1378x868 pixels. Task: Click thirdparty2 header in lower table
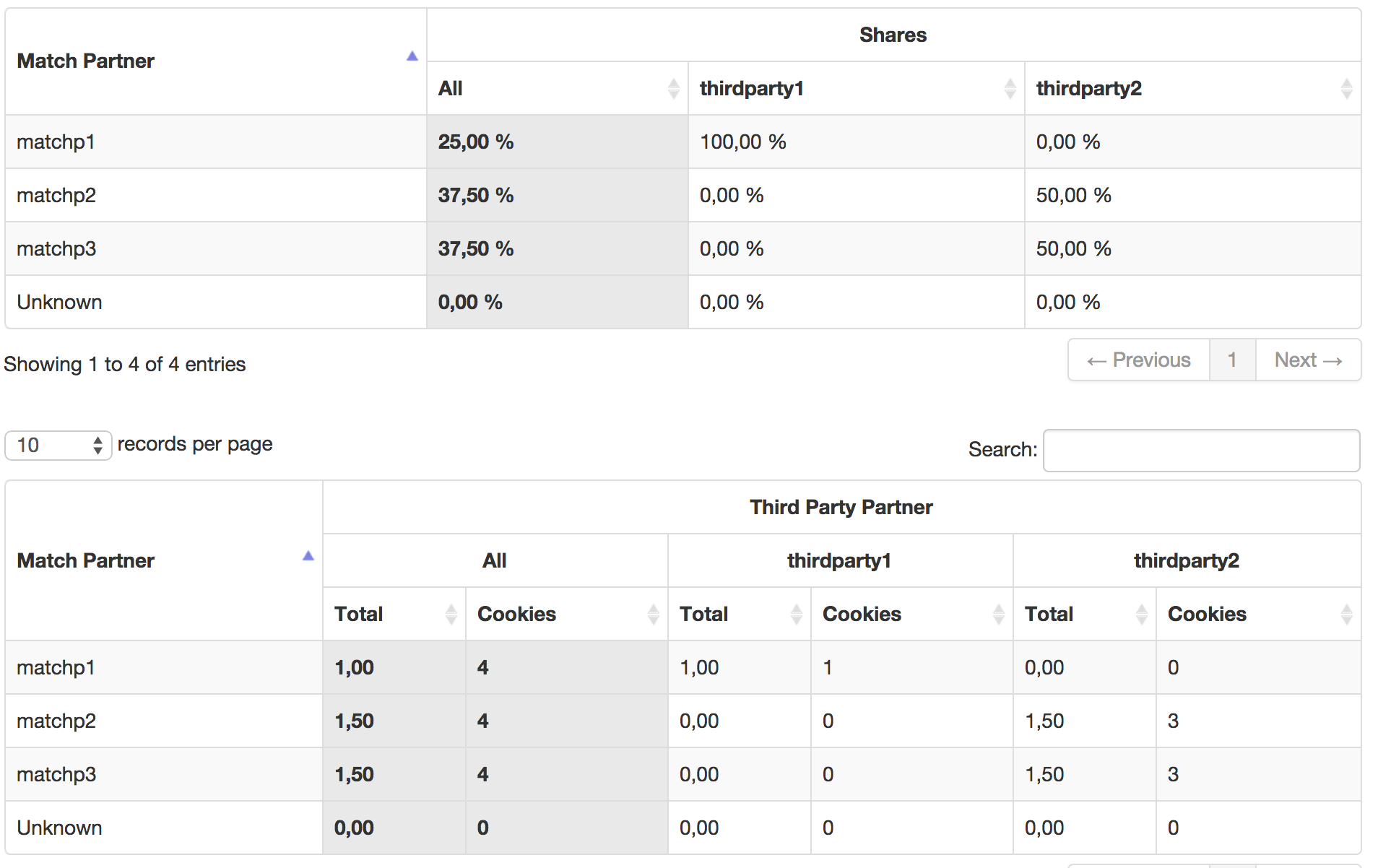pos(1187,560)
